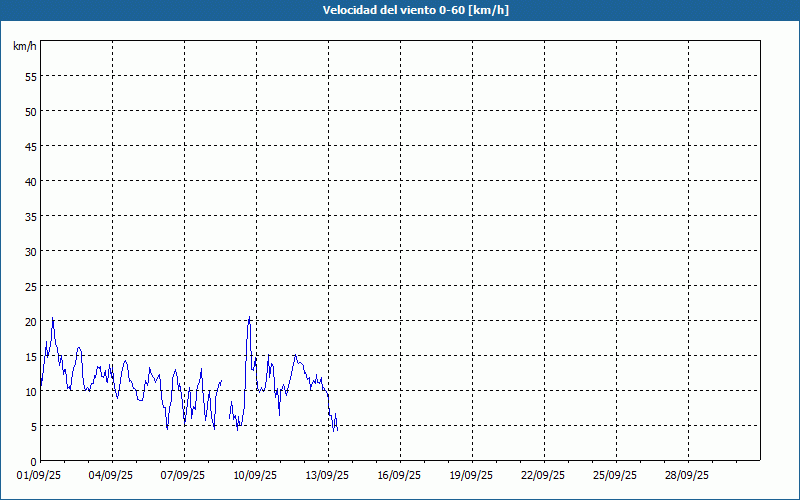Screen dimensions: 800x500
Task: Click the y-axis value 25
Action: pos(31,287)
